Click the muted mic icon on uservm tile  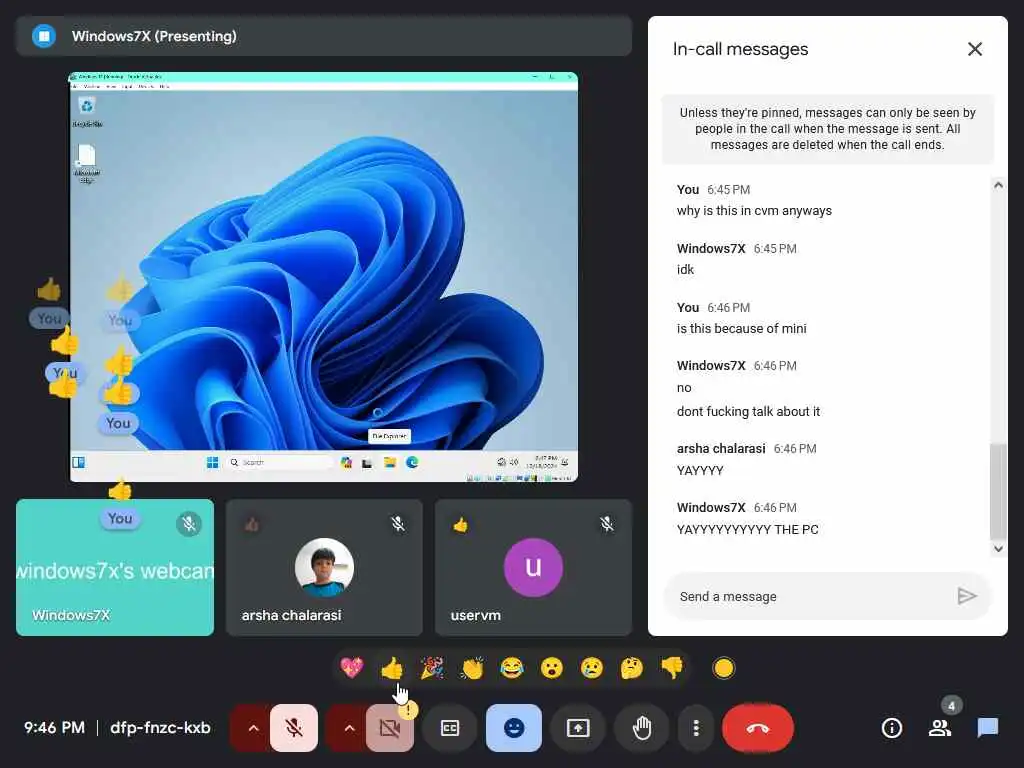click(x=607, y=524)
